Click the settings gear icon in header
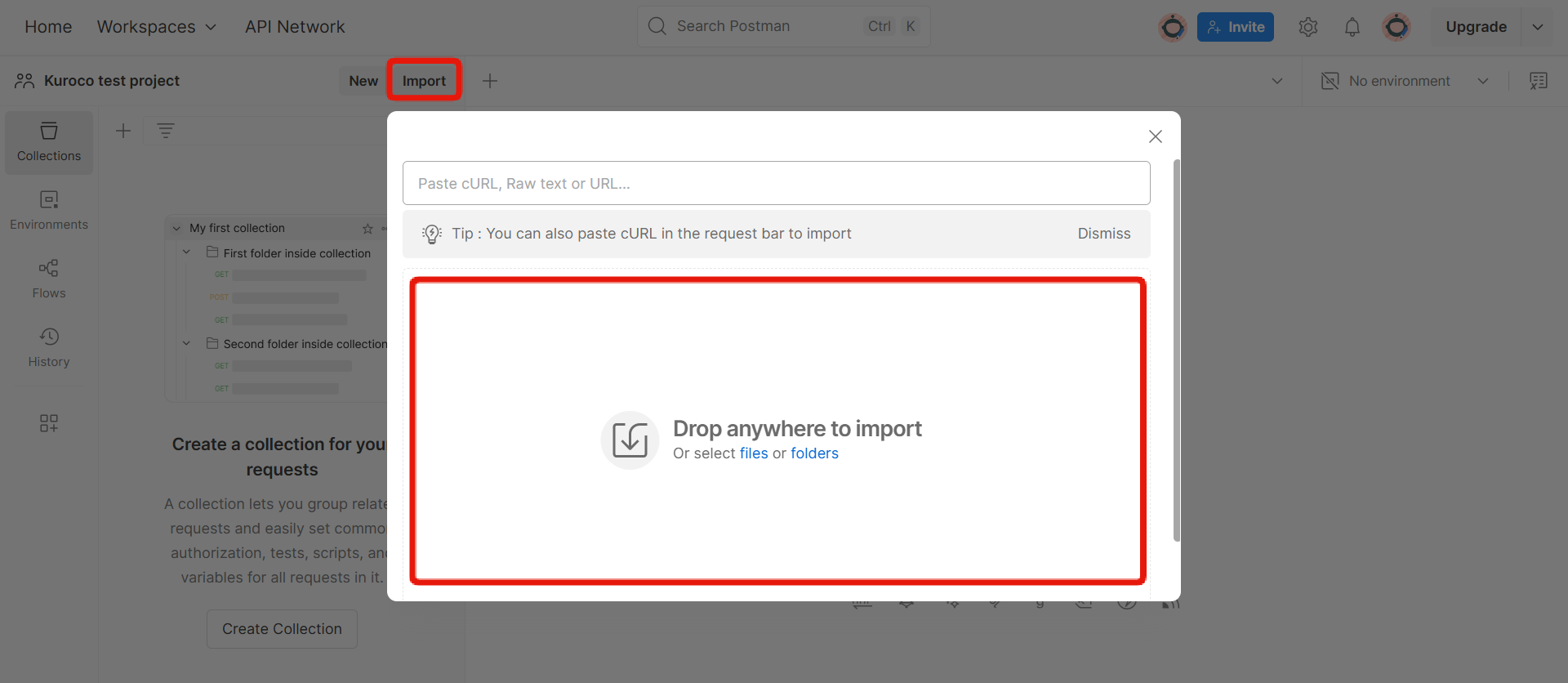The height and width of the screenshot is (683, 1568). 1308,27
